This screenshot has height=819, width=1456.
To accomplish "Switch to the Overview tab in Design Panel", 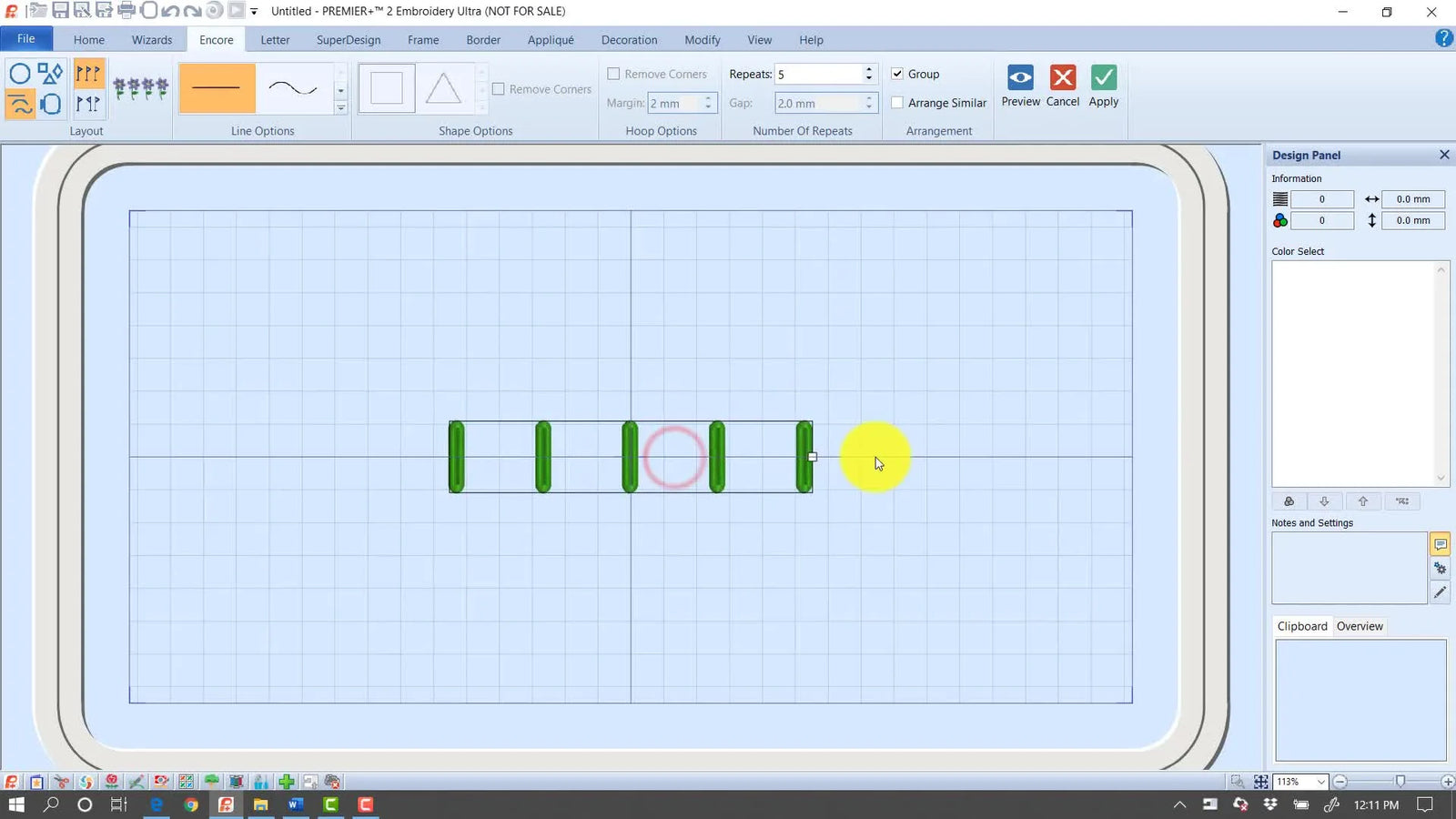I will click(1360, 626).
